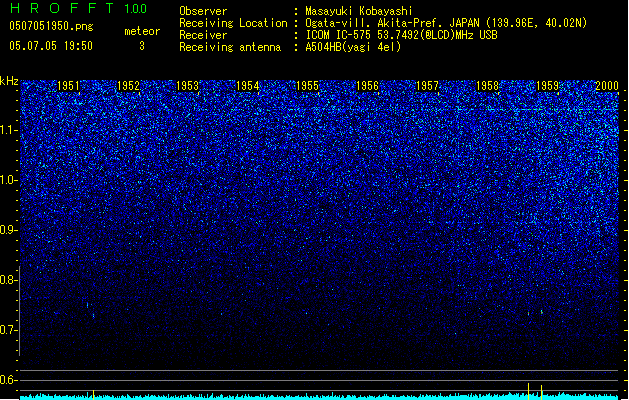Click the A504HB(yagi 4el) antenna value
Image resolution: width=629 pixels, height=400 pixels.
(353, 47)
